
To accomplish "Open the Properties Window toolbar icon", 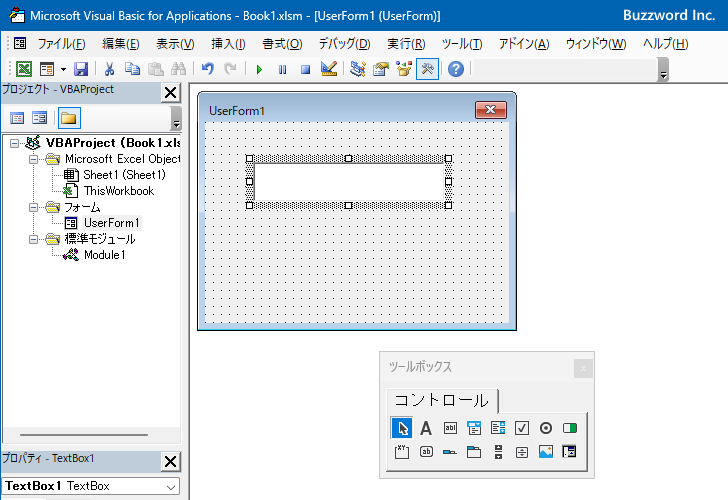I will pos(381,69).
